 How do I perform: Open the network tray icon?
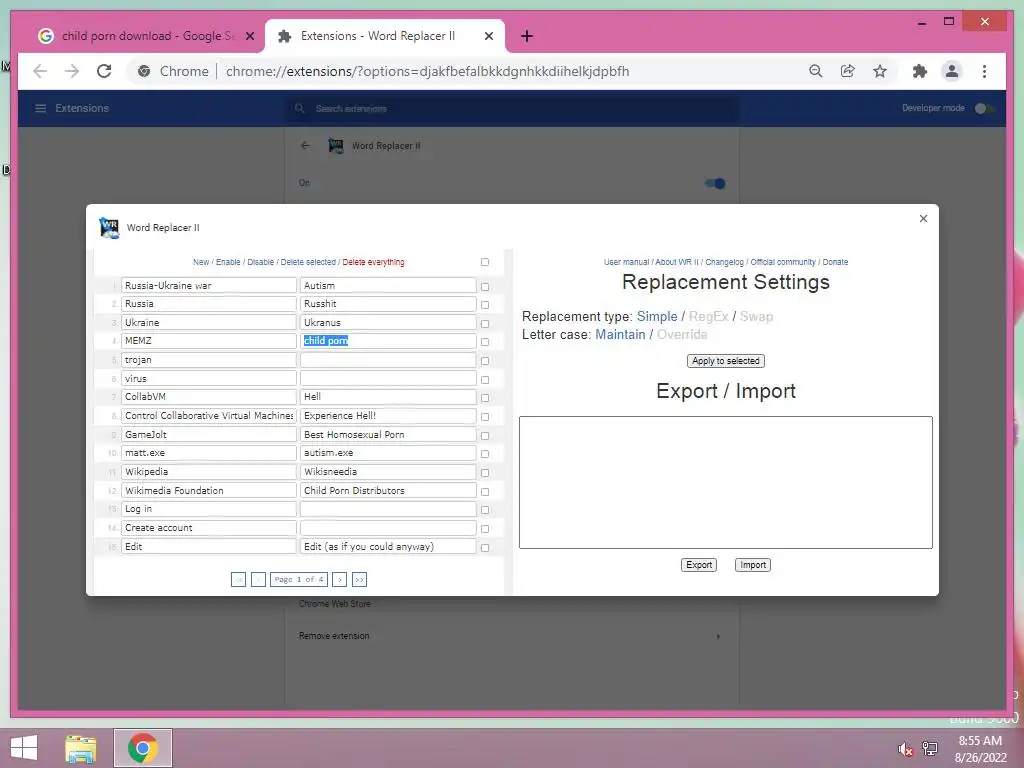point(930,749)
